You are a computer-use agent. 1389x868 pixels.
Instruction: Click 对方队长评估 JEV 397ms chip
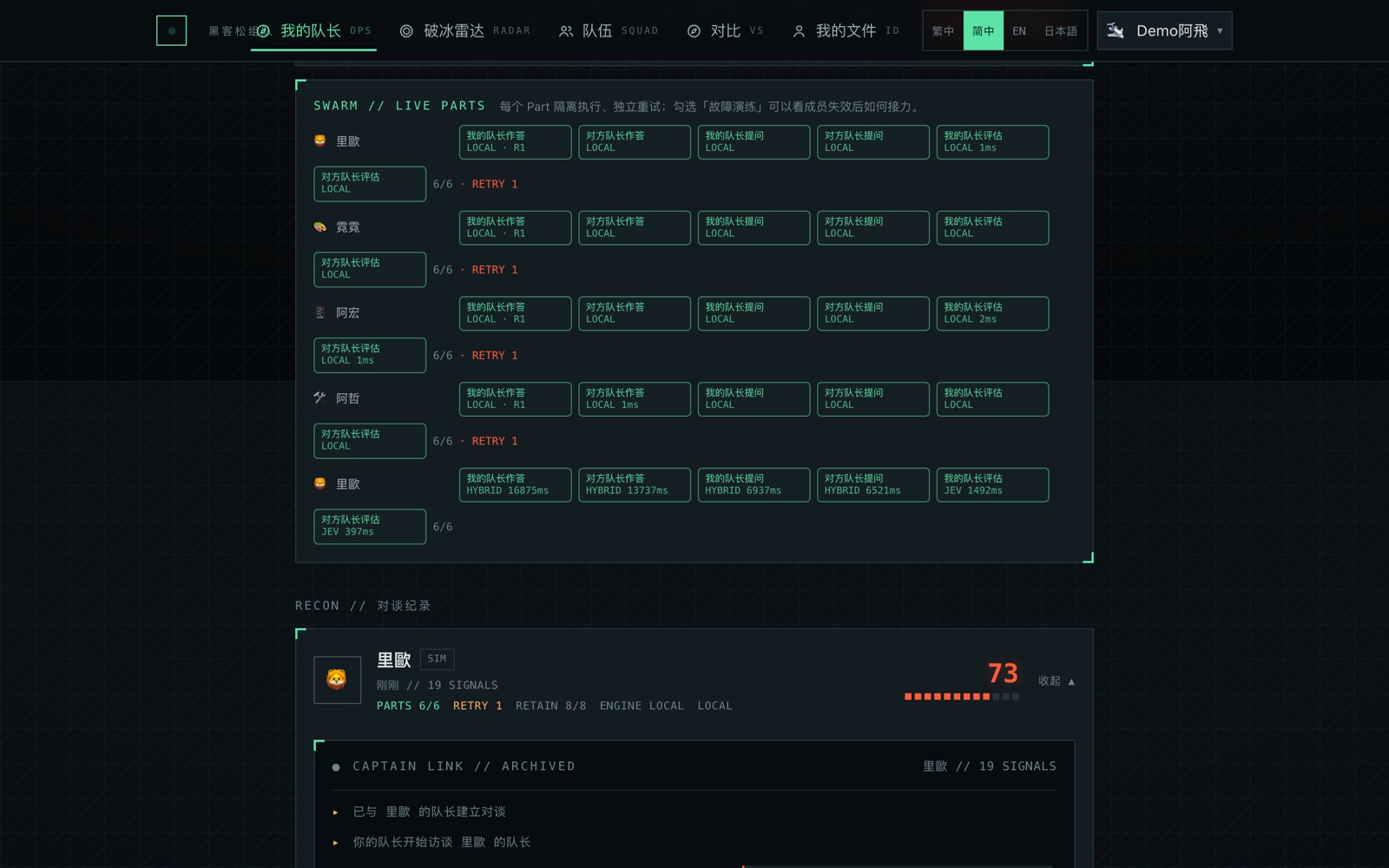[x=370, y=526]
